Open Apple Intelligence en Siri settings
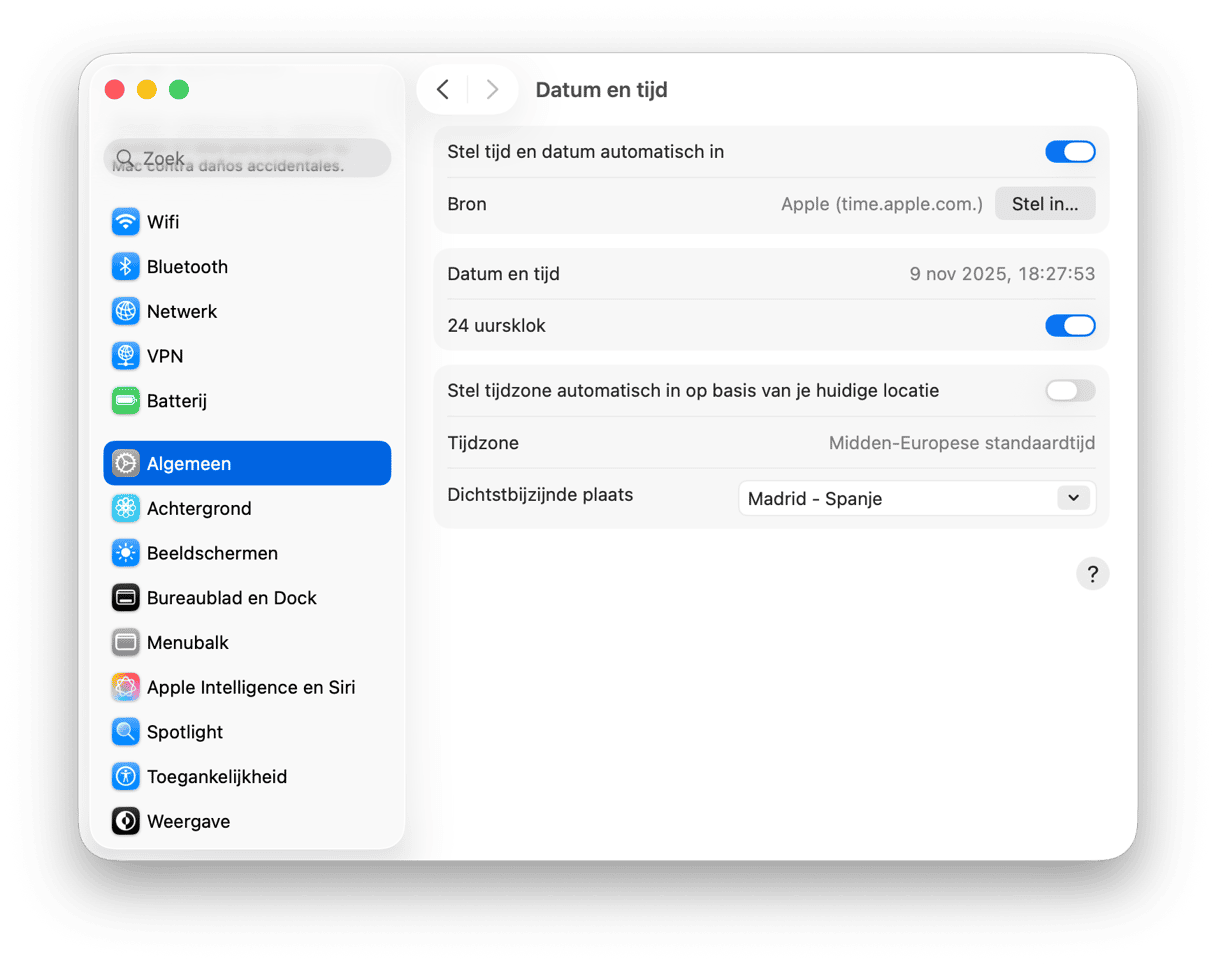 point(250,688)
